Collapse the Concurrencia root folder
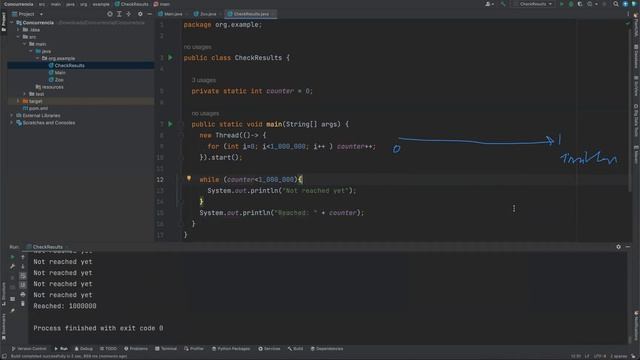This screenshot has width=640, height=360. (12, 23)
